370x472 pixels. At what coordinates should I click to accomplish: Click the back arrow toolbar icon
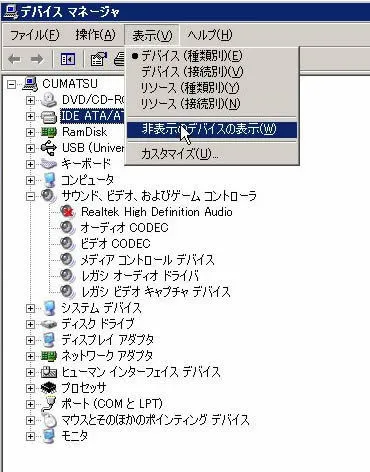coord(14,59)
